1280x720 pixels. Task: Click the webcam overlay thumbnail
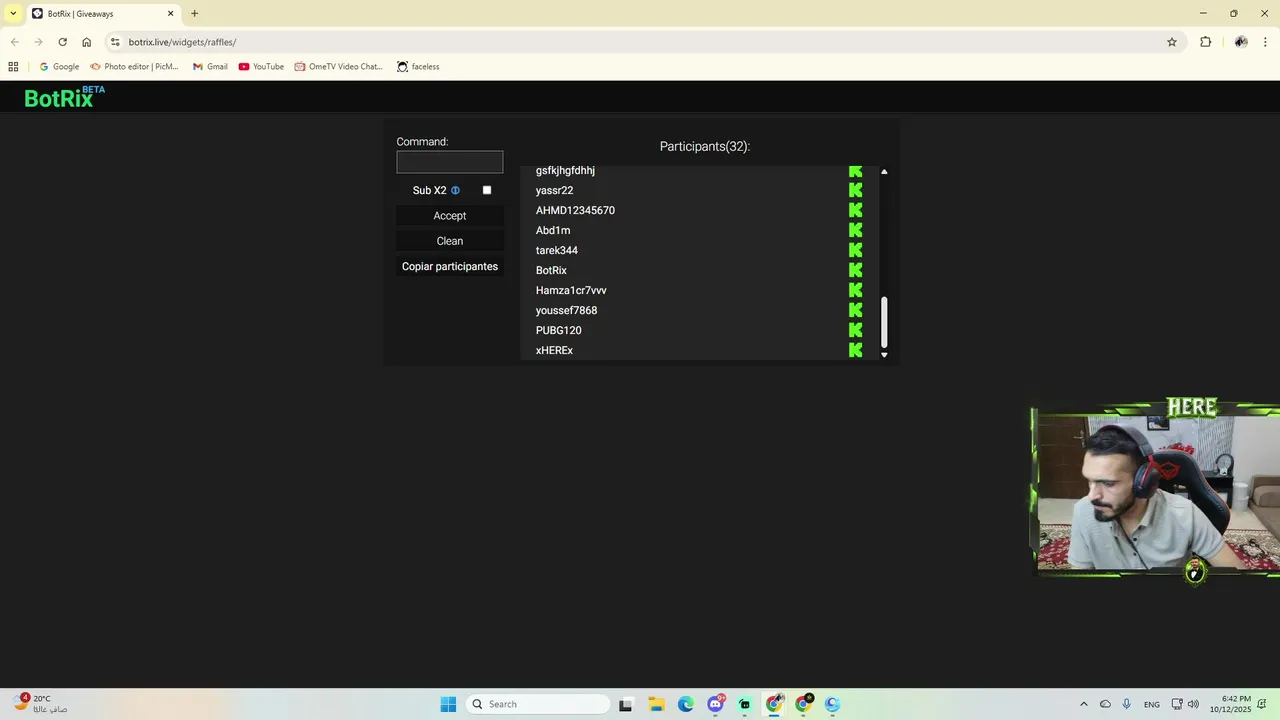click(x=1155, y=490)
